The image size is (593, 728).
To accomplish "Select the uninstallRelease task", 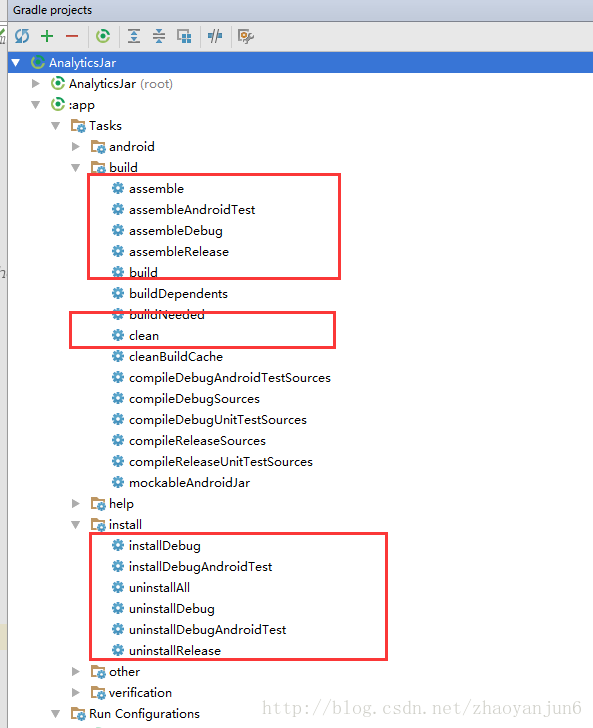I will click(x=175, y=650).
